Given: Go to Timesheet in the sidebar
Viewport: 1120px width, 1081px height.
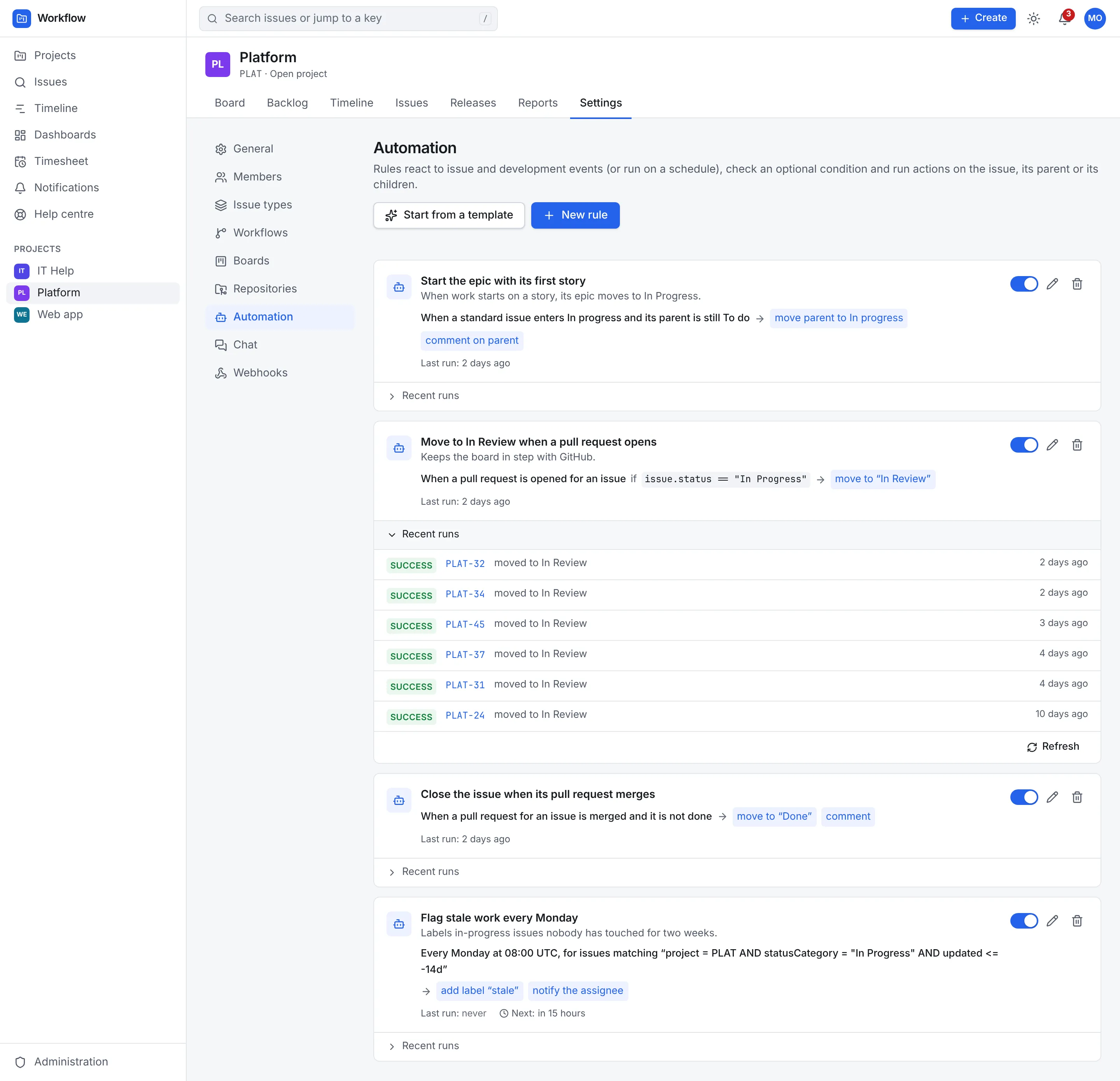Looking at the screenshot, I should (x=93, y=161).
